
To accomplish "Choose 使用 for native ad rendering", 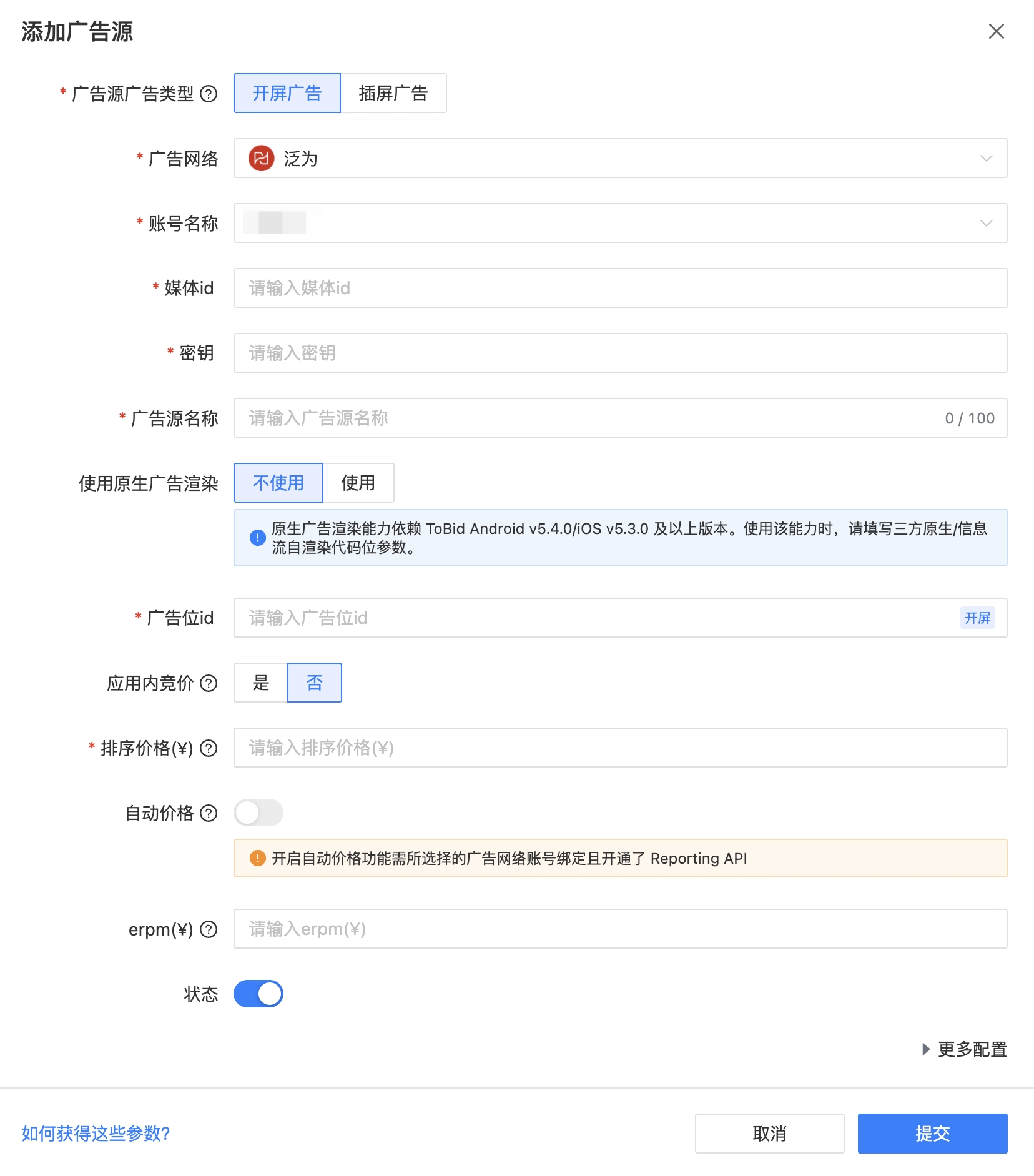I will coord(358,483).
